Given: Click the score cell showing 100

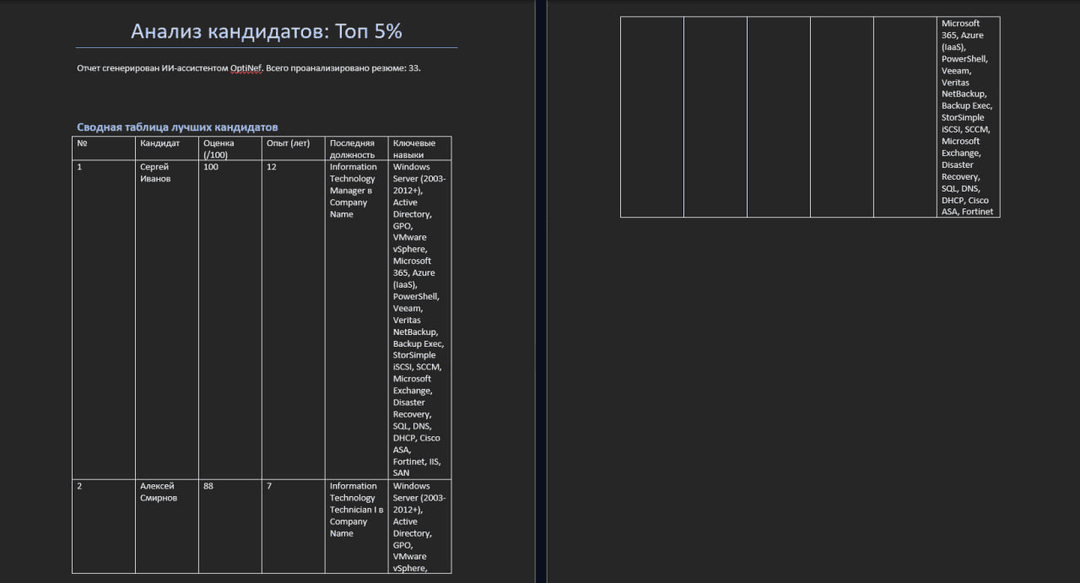Looking at the screenshot, I should click(x=211, y=167).
